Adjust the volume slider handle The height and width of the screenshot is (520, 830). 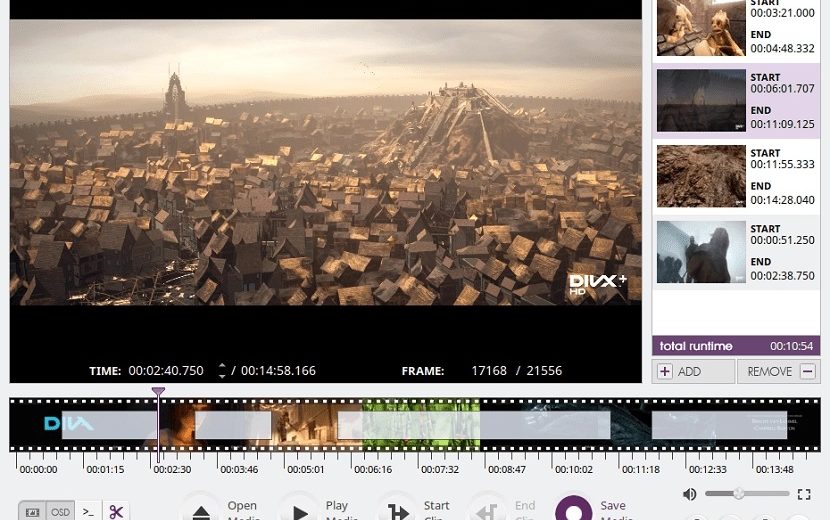tap(738, 494)
